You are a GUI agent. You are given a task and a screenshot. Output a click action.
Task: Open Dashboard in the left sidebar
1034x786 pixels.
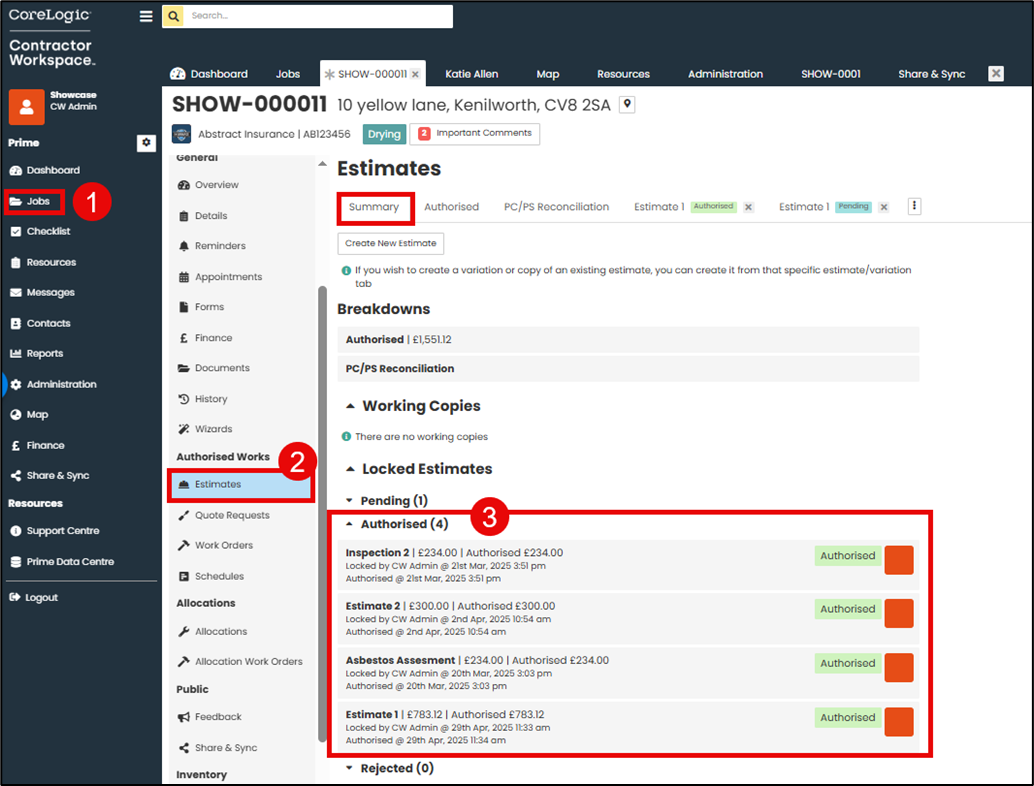(x=45, y=170)
